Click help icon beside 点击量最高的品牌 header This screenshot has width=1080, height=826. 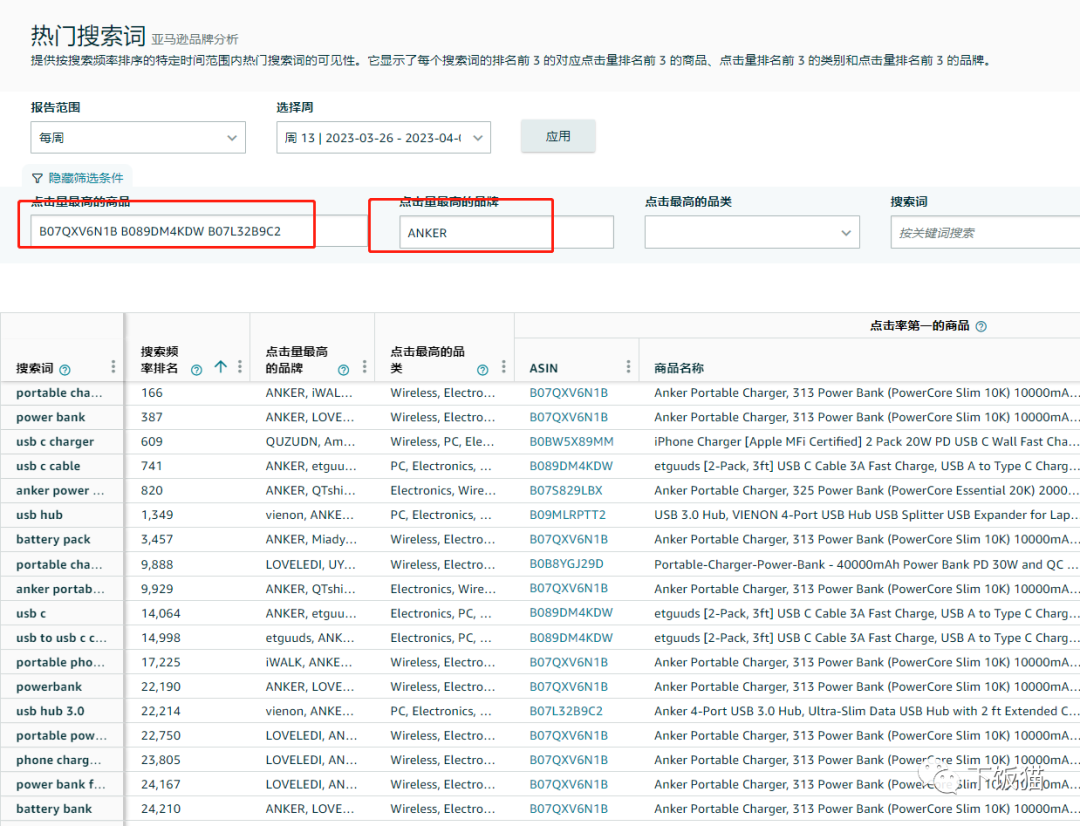pos(344,370)
